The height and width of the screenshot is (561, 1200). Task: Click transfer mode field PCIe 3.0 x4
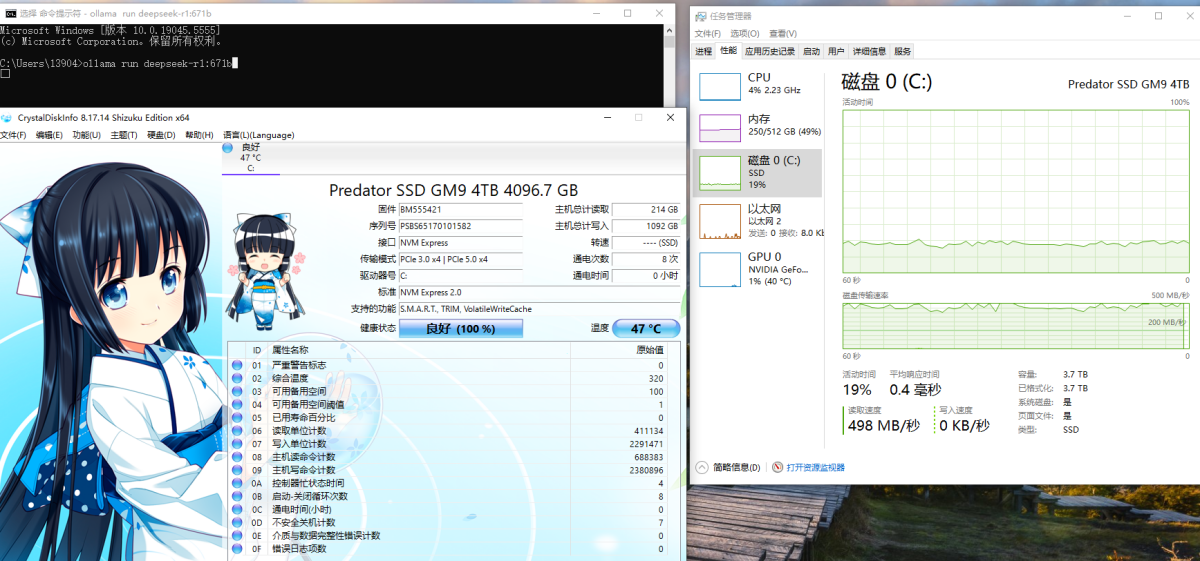click(460, 259)
